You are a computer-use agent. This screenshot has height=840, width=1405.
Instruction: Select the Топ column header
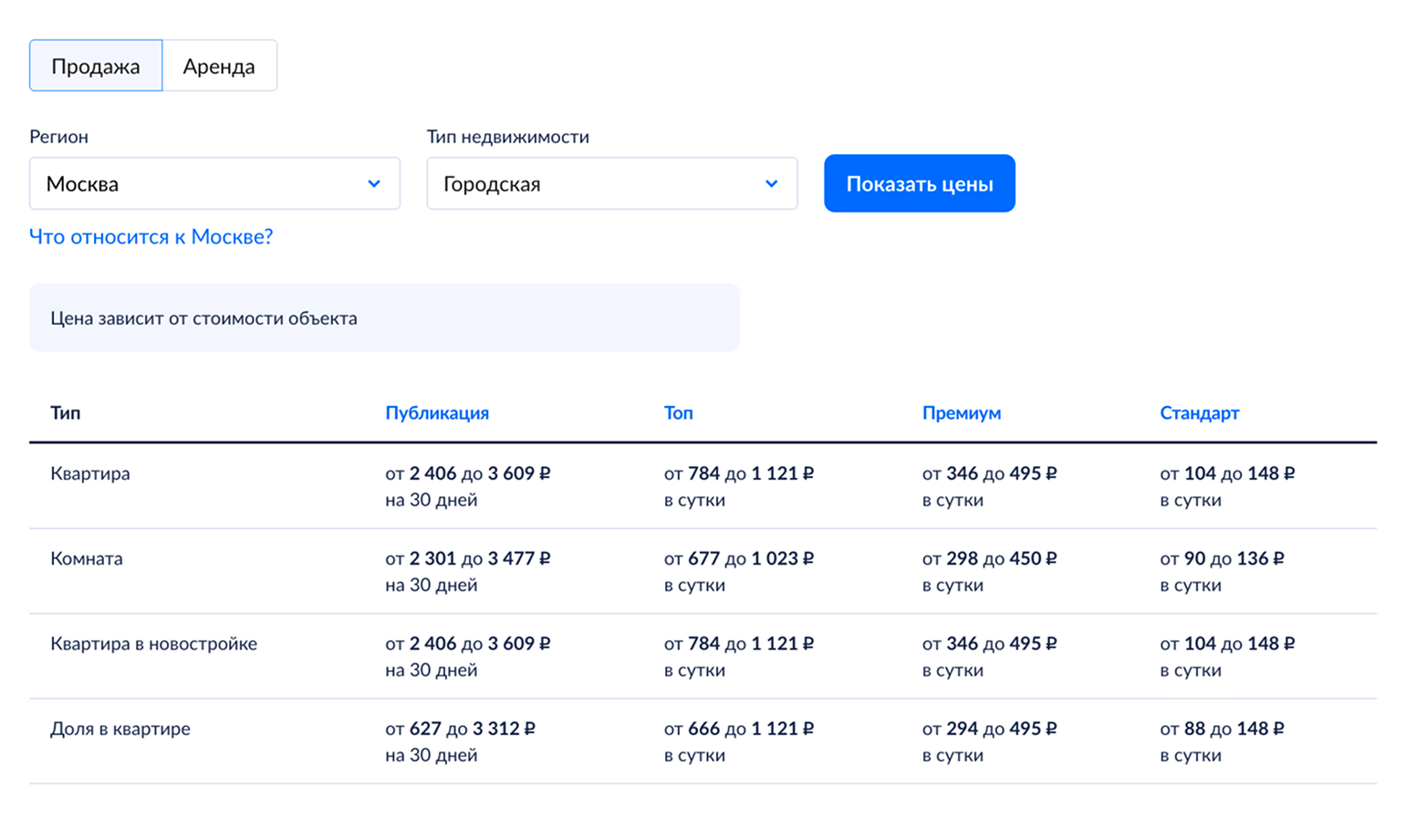(678, 412)
